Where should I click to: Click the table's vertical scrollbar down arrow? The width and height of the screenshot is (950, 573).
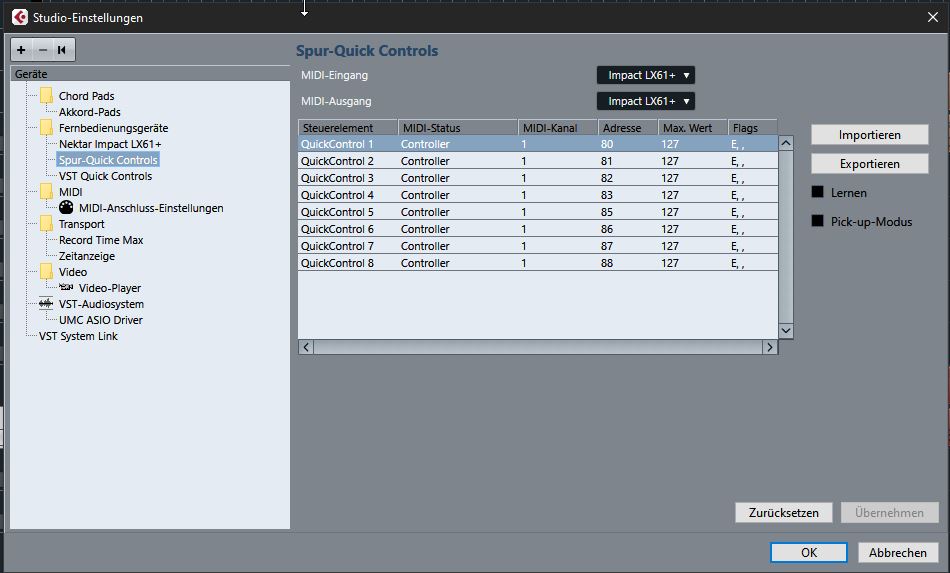(785, 330)
